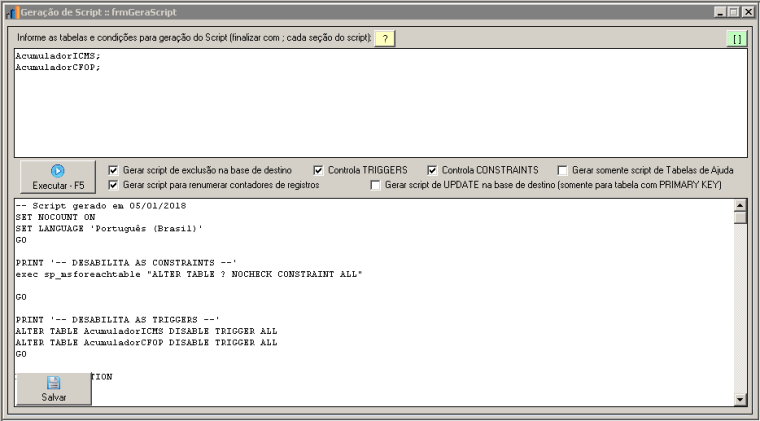Viewport: 760px width, 421px height.
Task: Click the scrollbar thumb in script output
Action: [740, 217]
